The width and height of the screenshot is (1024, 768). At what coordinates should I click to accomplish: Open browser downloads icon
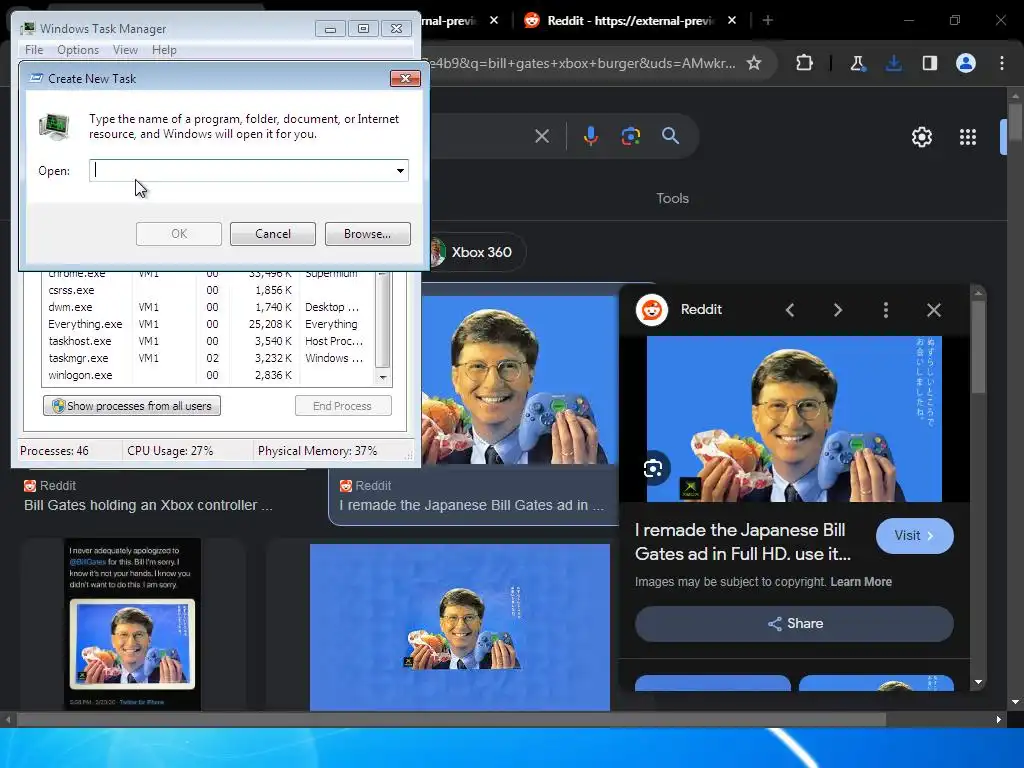click(x=893, y=63)
